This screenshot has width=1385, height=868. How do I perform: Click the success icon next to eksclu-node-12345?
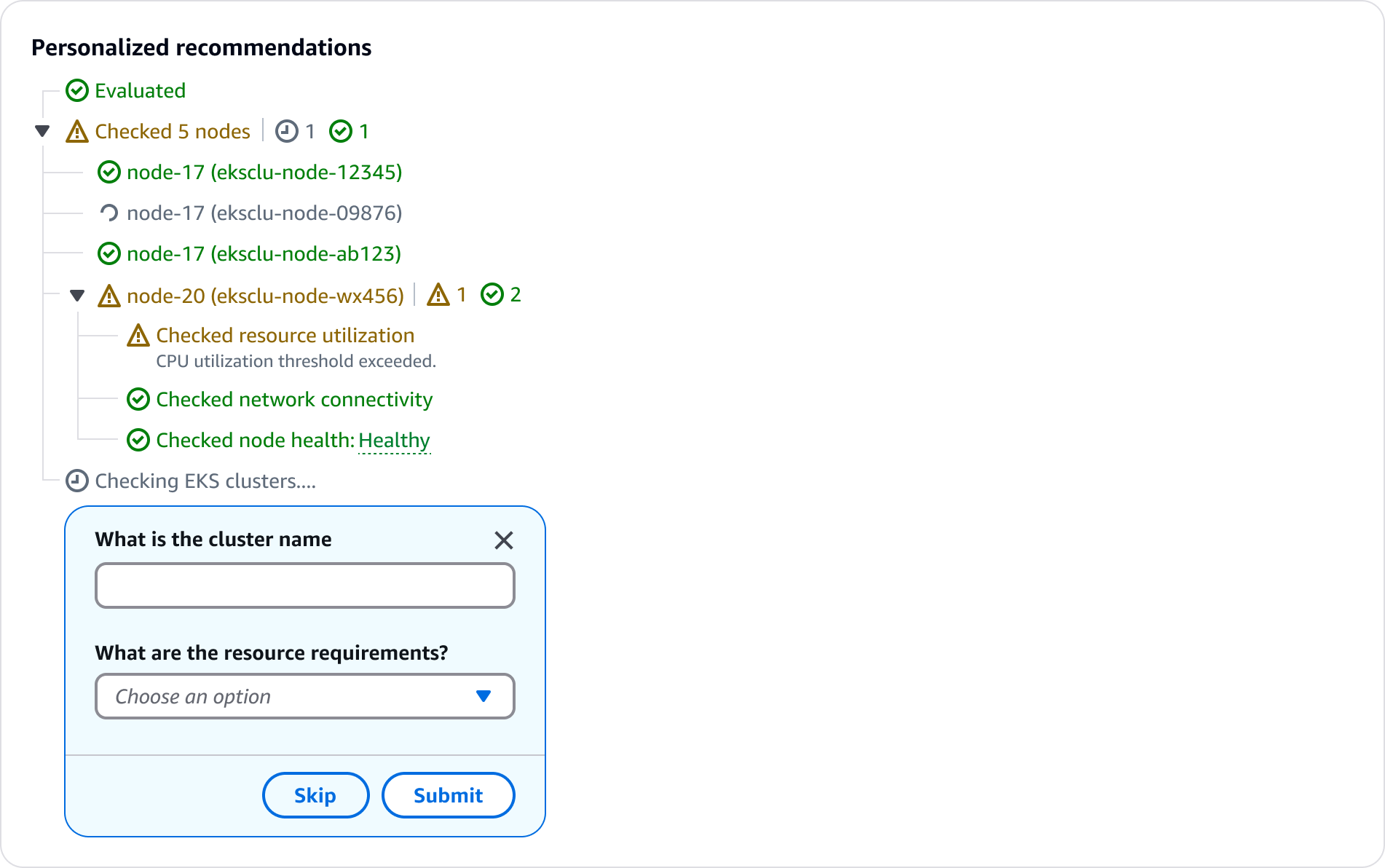[x=108, y=173]
